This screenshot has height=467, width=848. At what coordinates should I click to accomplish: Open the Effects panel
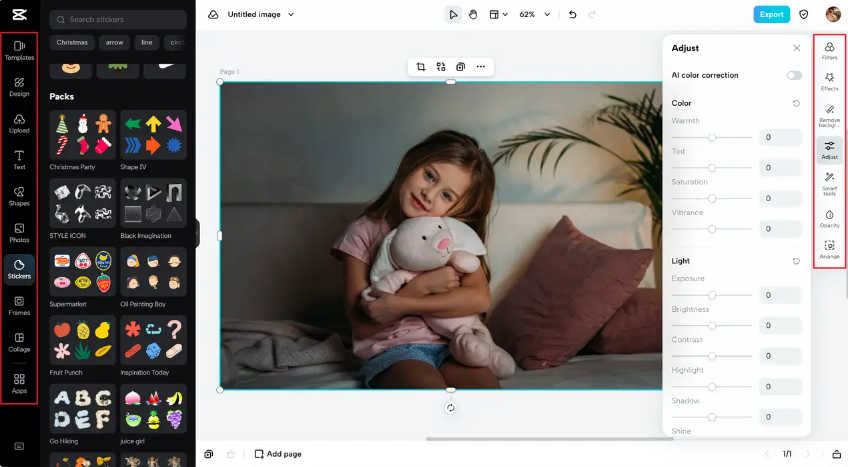830,82
